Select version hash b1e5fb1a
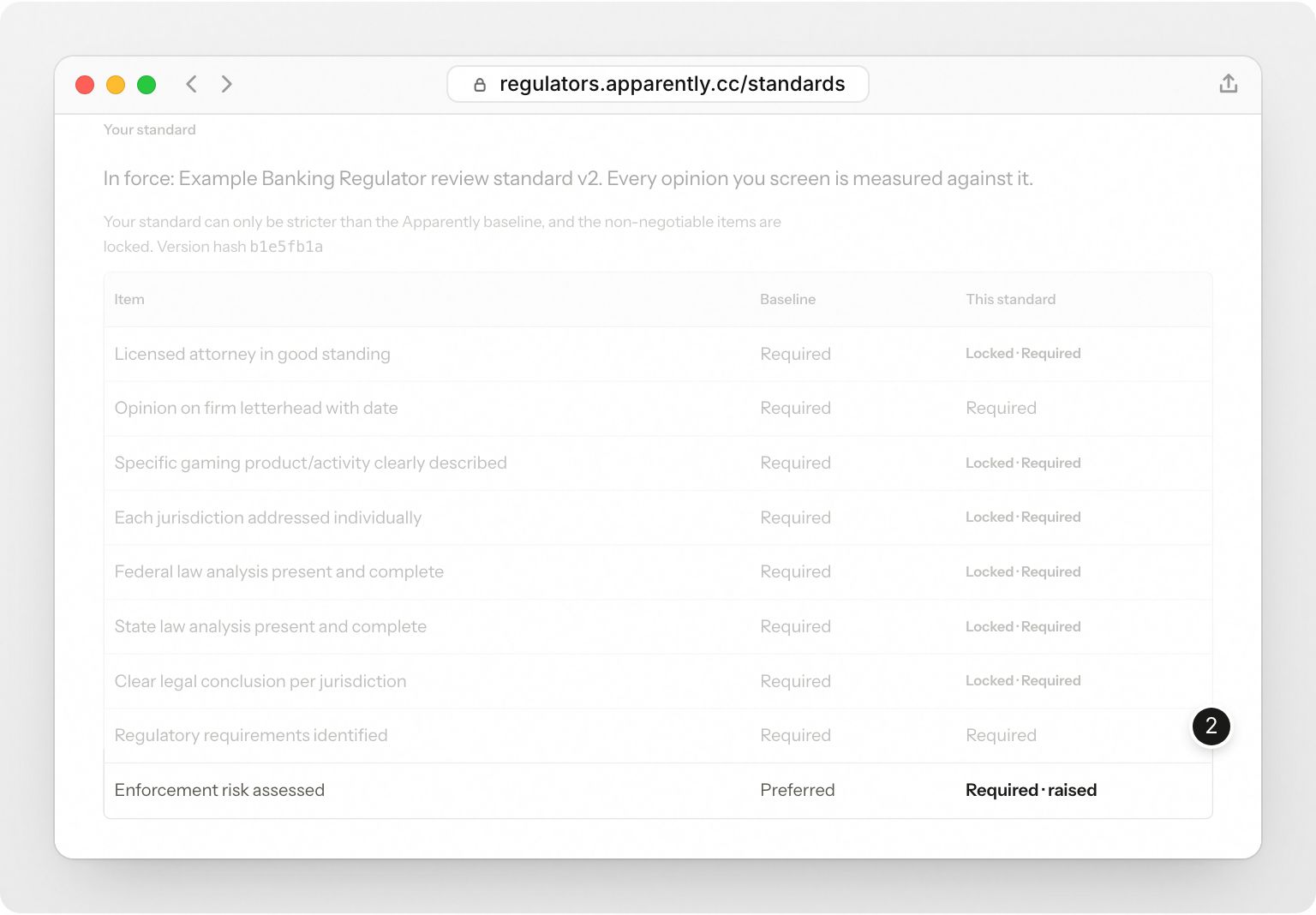Viewport: 1316px width, 915px height. coord(286,247)
